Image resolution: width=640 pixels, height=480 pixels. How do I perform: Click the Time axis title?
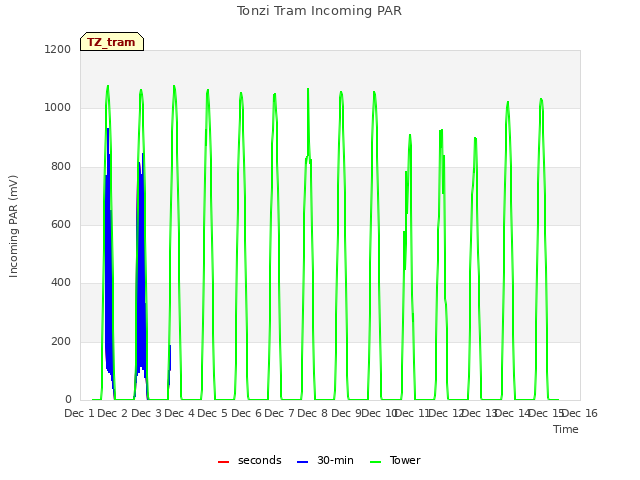tap(566, 429)
